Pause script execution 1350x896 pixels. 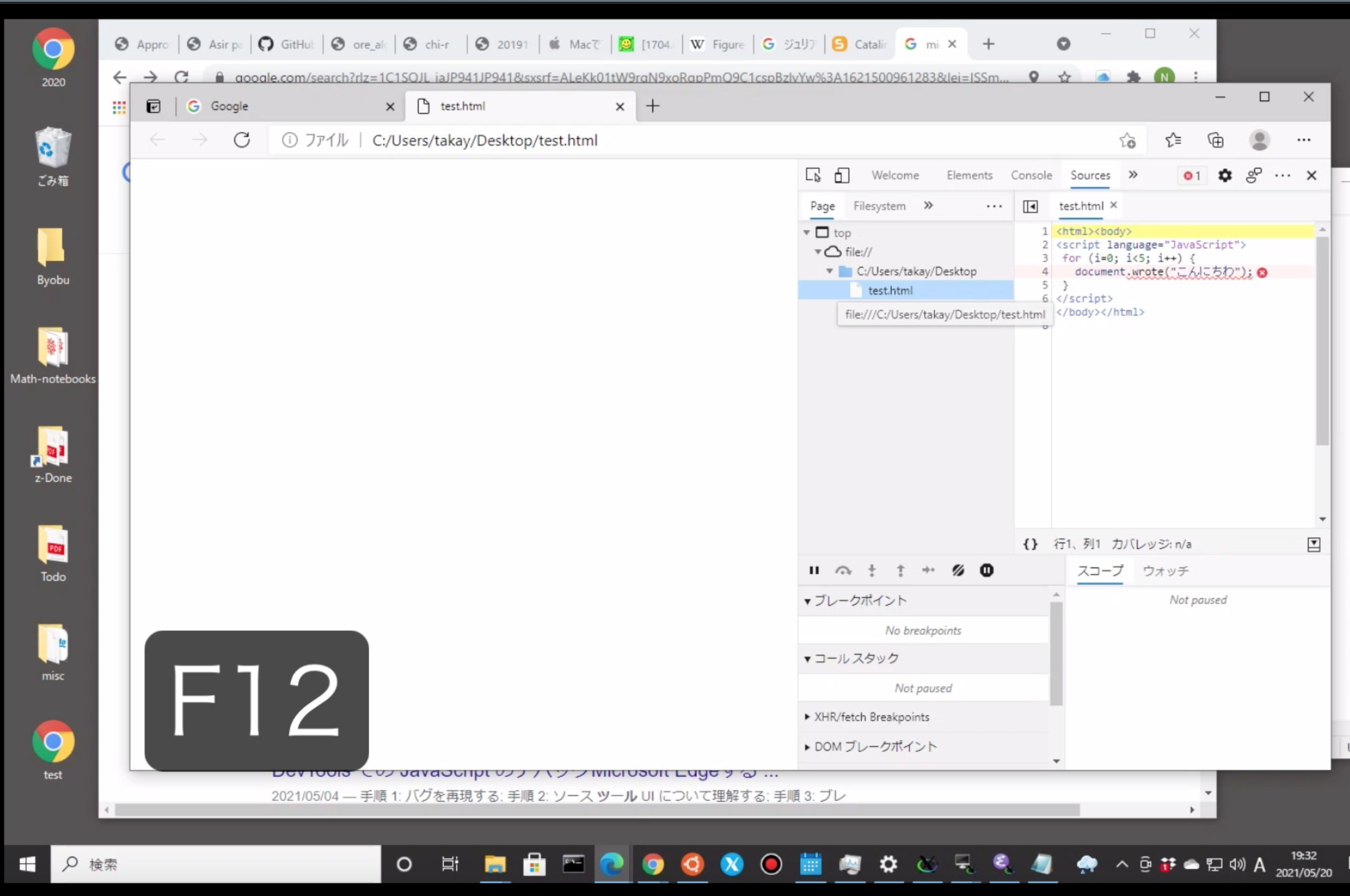814,570
